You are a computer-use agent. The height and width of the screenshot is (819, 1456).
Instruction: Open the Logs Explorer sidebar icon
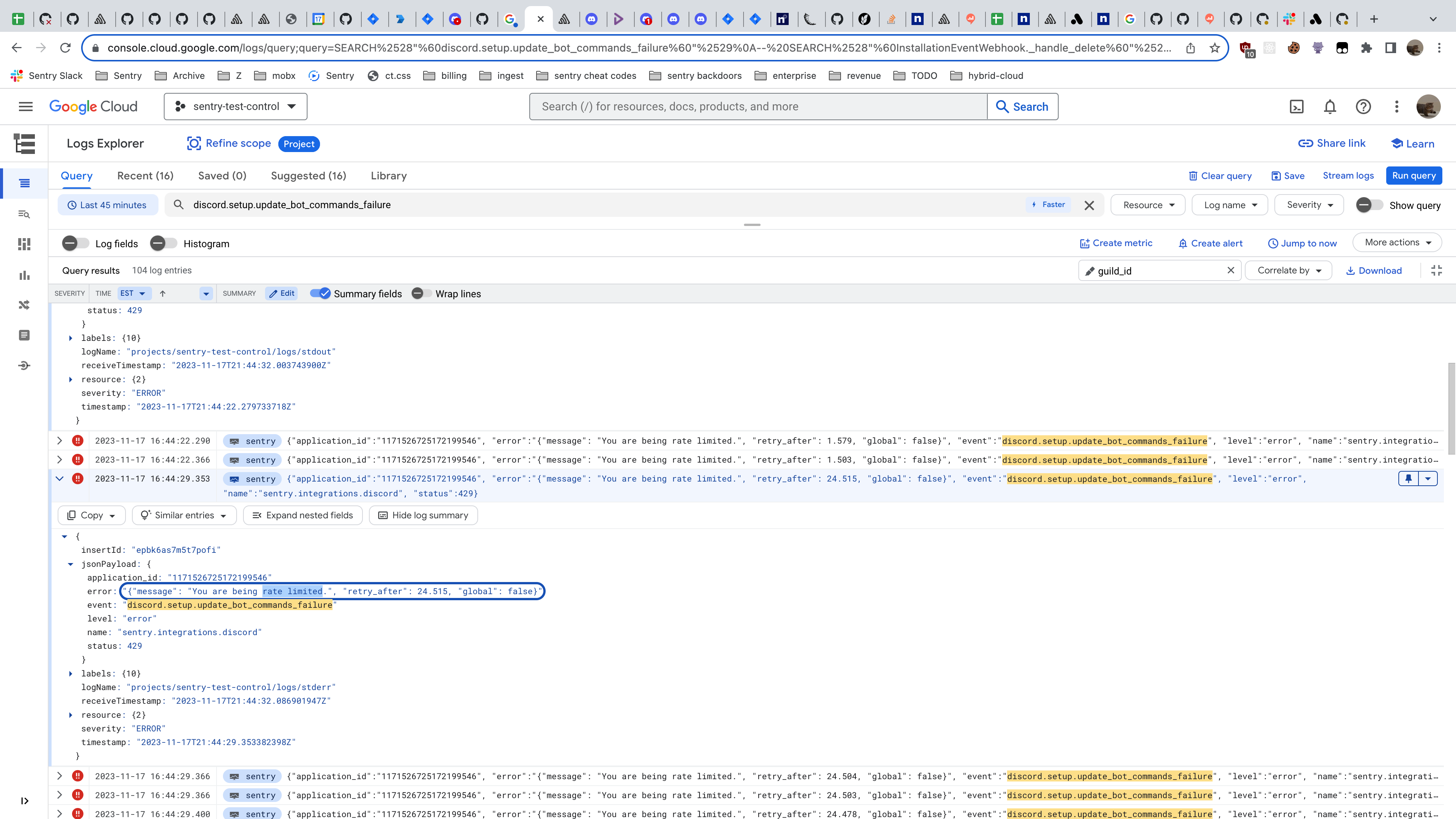tap(24, 183)
